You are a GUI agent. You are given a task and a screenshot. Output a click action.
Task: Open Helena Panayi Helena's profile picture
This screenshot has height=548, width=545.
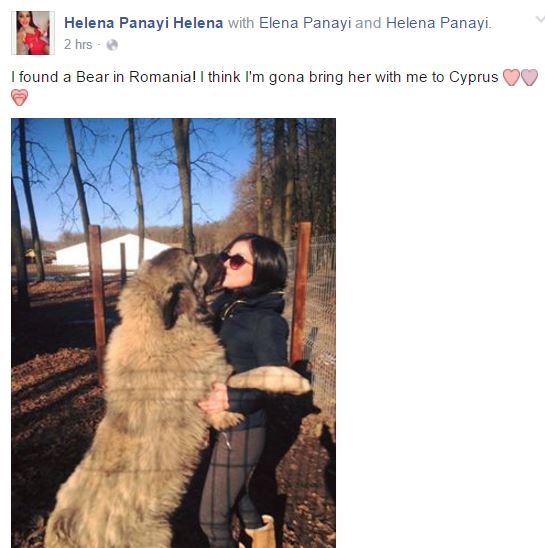coord(33,33)
